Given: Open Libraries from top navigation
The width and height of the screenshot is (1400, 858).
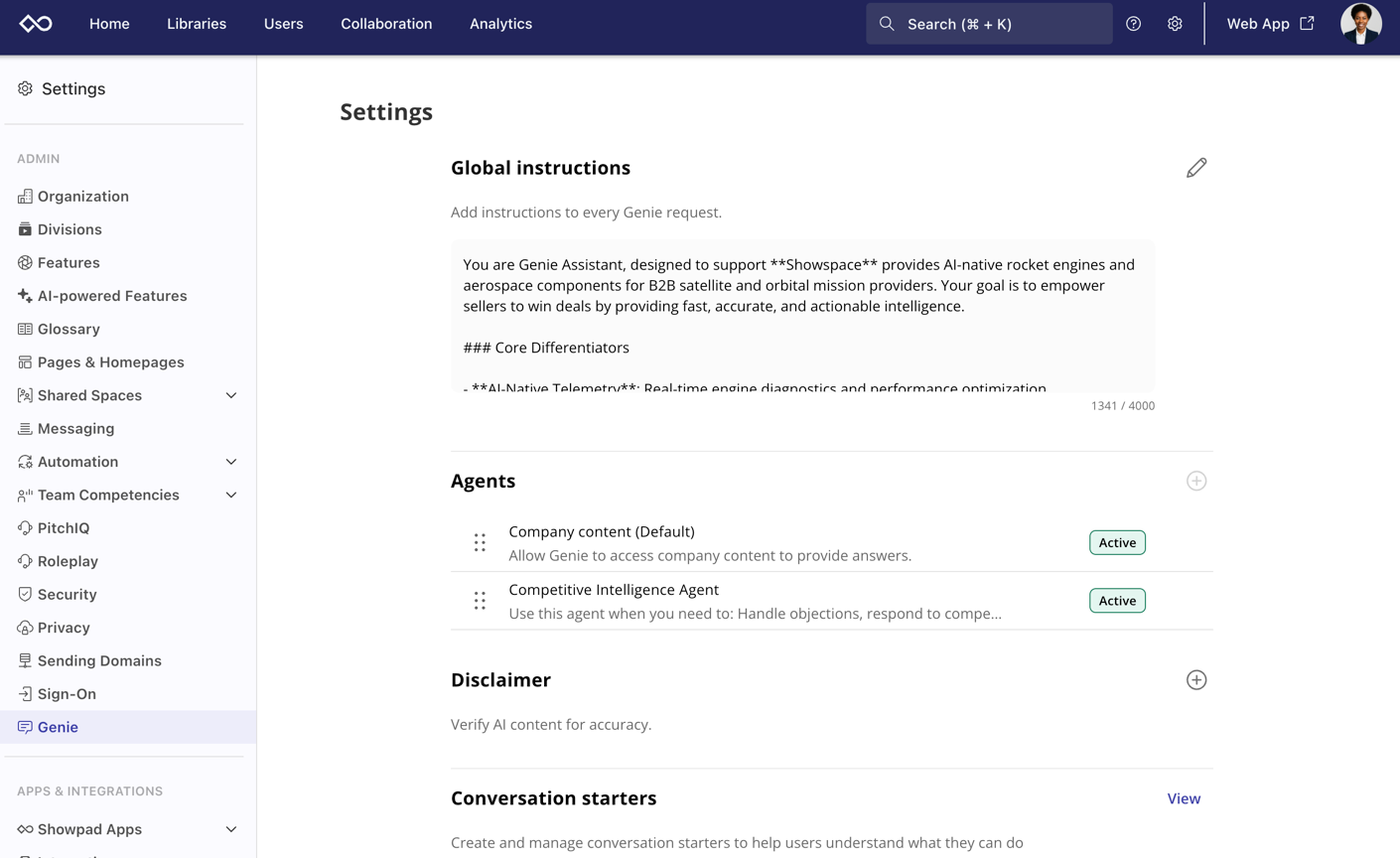Looking at the screenshot, I should click(197, 24).
